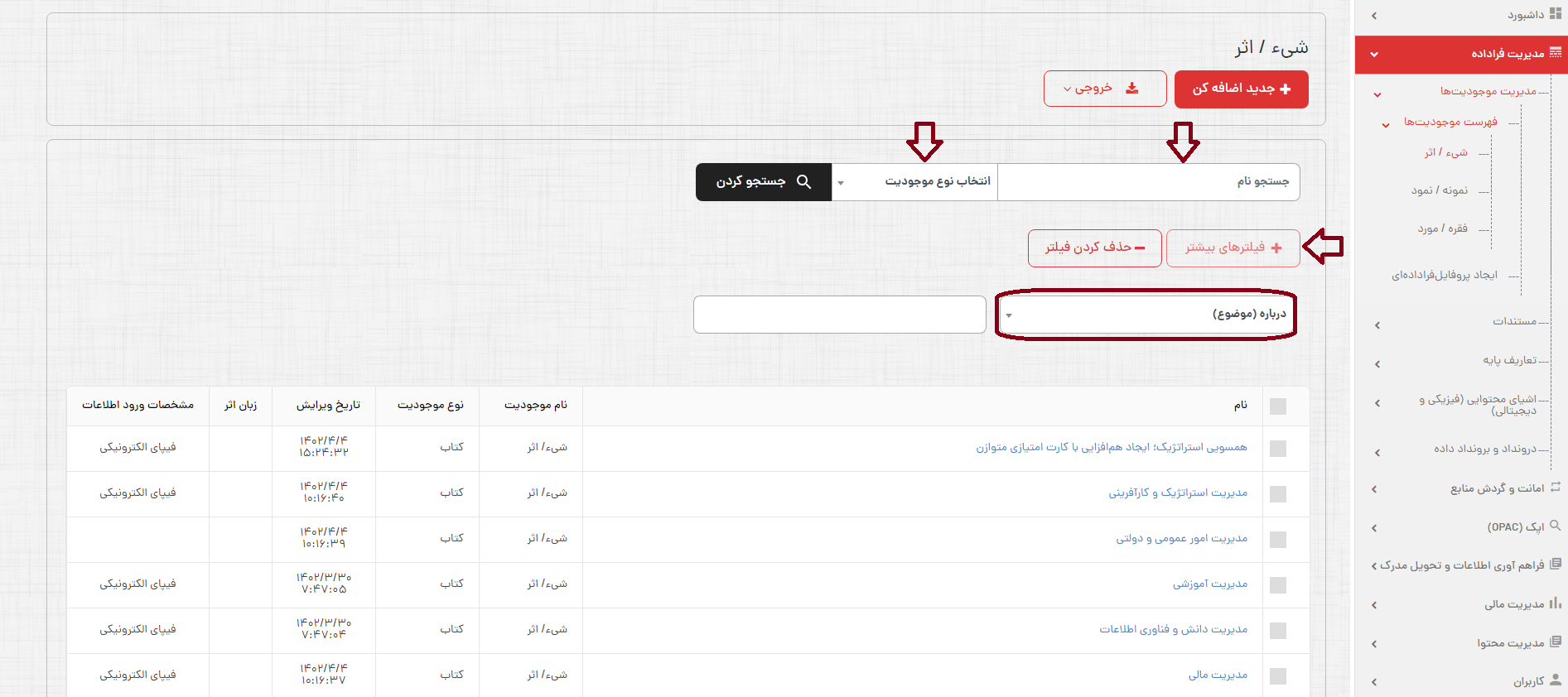This screenshot has height=697, width=1568.
Task: Expand the تعاریف پایه sidebar section
Action: coord(1508,361)
